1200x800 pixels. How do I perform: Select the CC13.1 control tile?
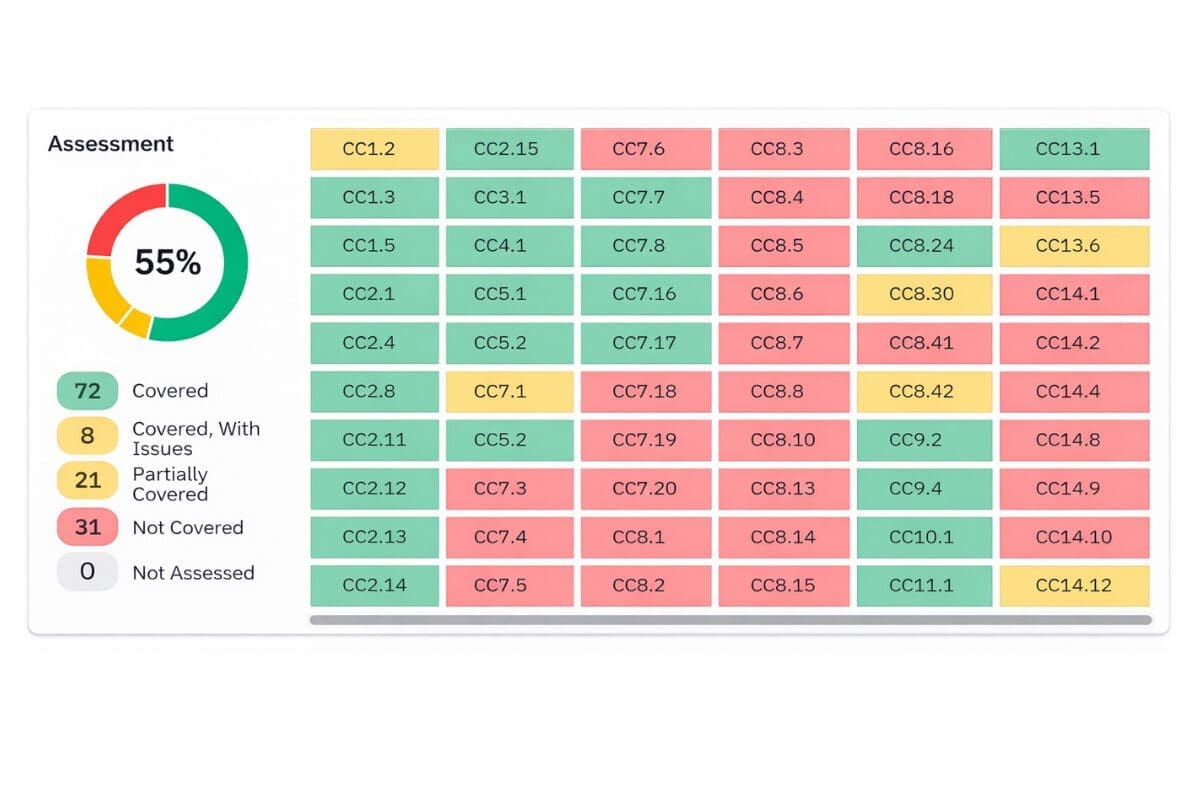click(x=1074, y=149)
